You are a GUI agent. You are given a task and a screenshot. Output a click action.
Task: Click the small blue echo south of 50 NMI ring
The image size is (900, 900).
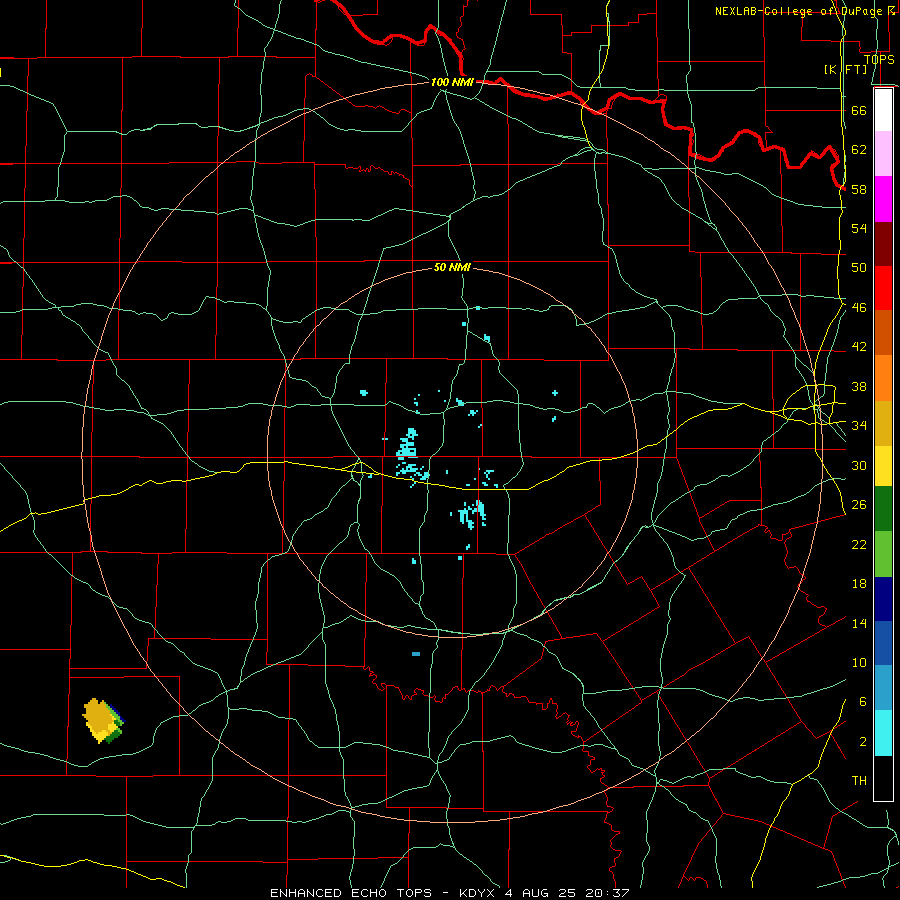[x=416, y=654]
